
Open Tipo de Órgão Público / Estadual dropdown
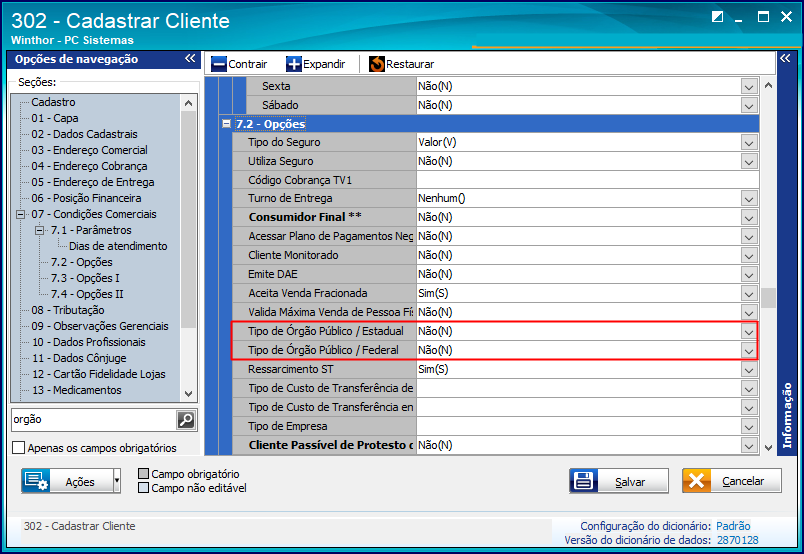(749, 331)
